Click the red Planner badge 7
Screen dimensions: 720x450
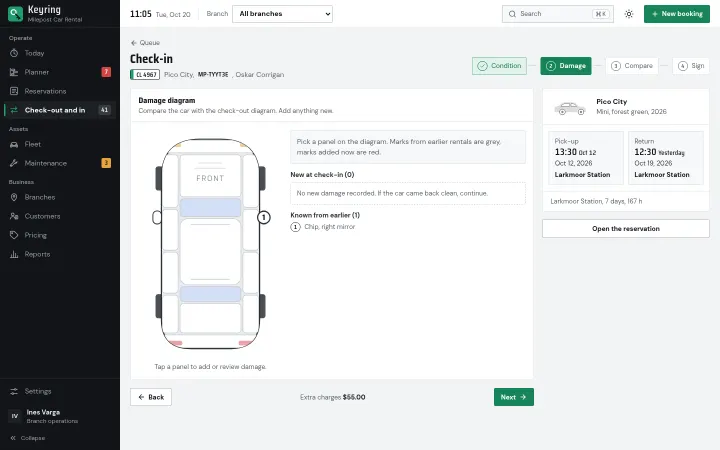[x=106, y=72]
